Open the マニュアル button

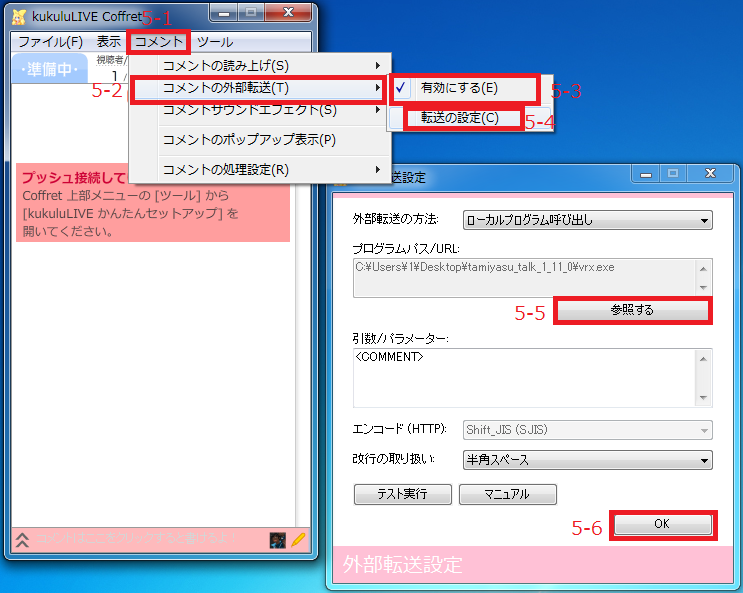[x=508, y=494]
